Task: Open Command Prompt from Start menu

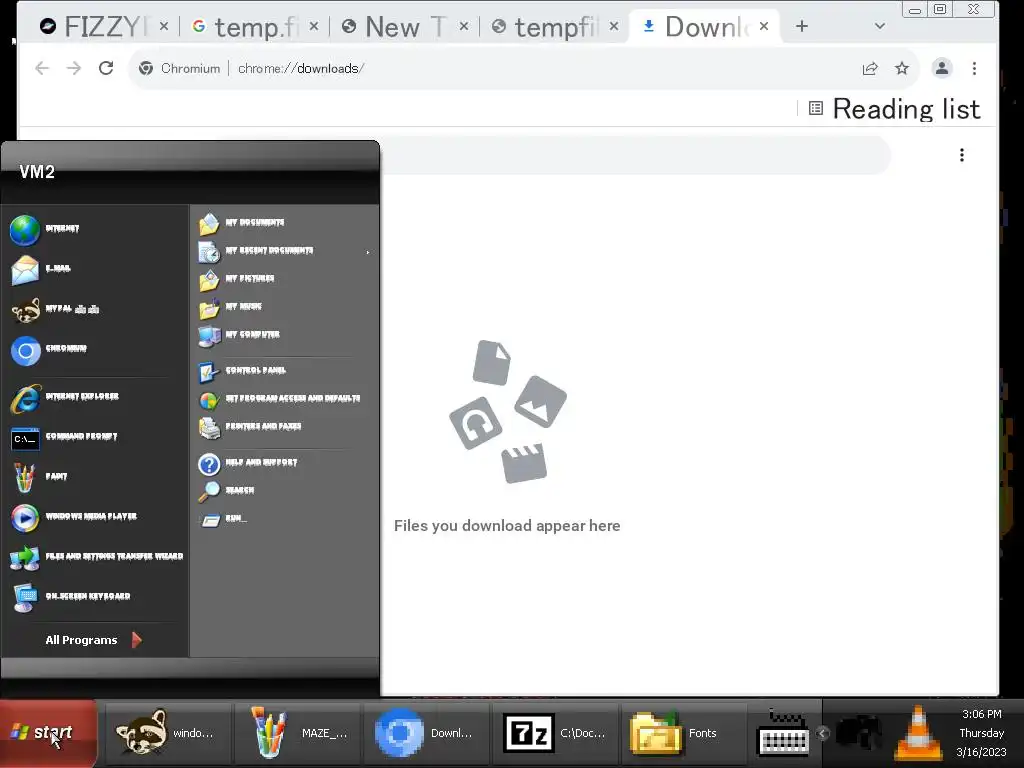Action: pyautogui.click(x=64, y=438)
